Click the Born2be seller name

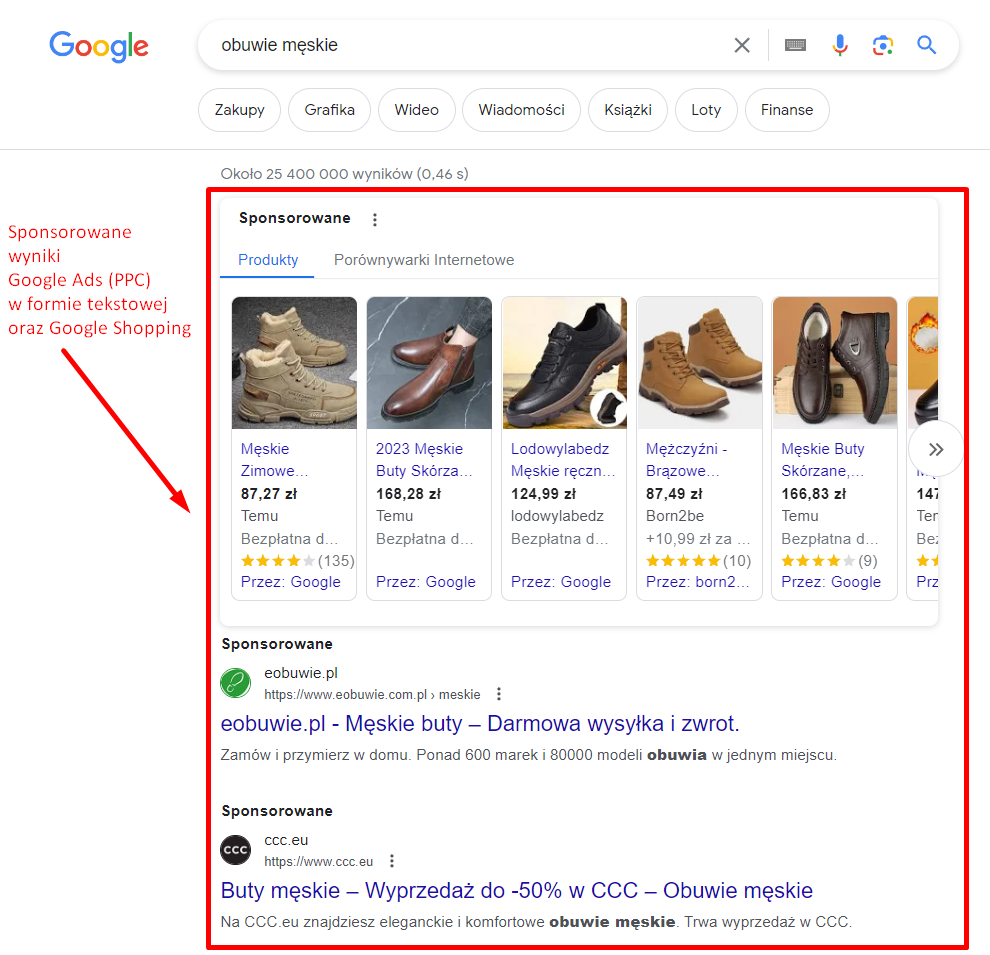tap(675, 516)
